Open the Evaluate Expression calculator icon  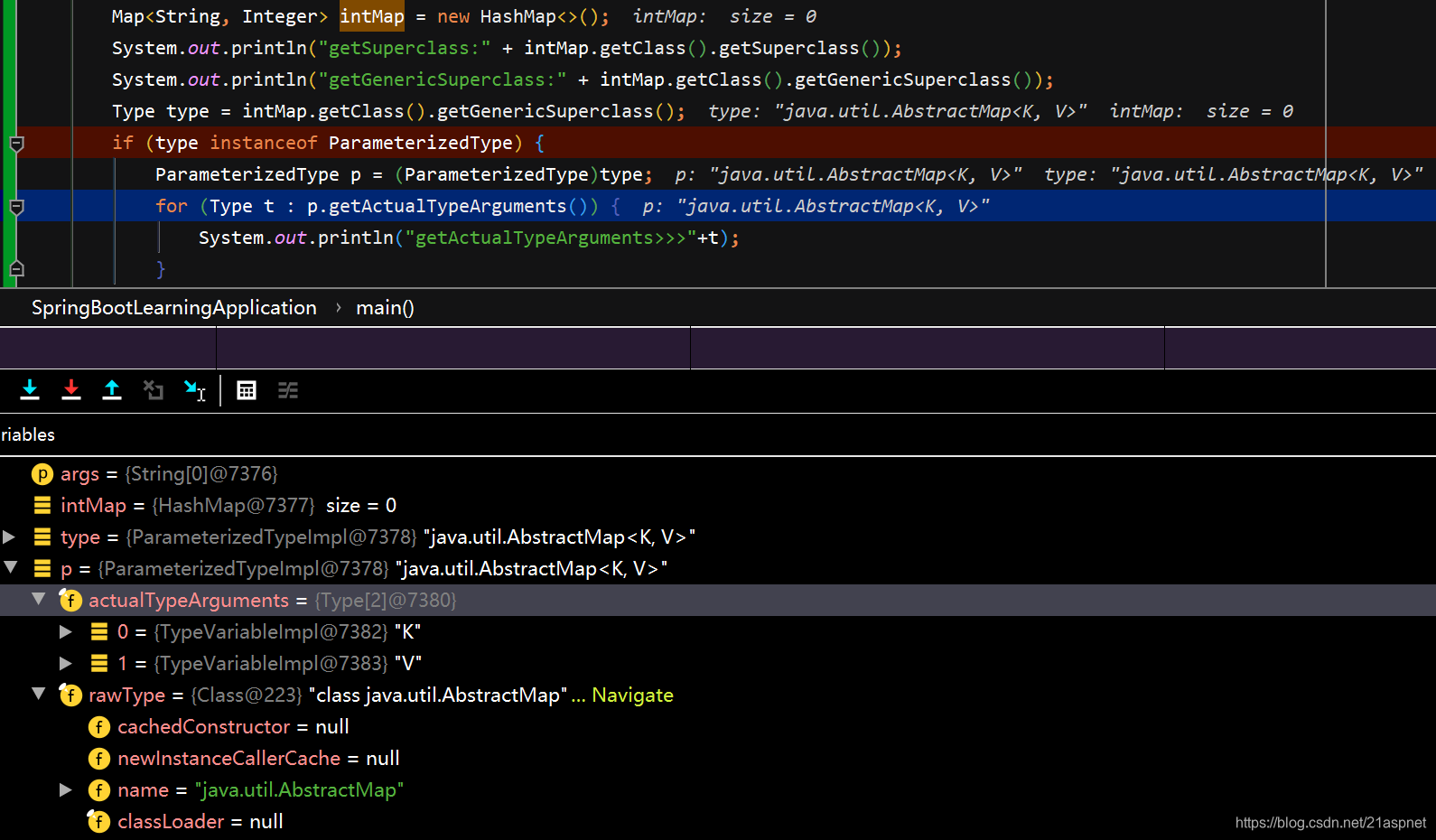[247, 390]
